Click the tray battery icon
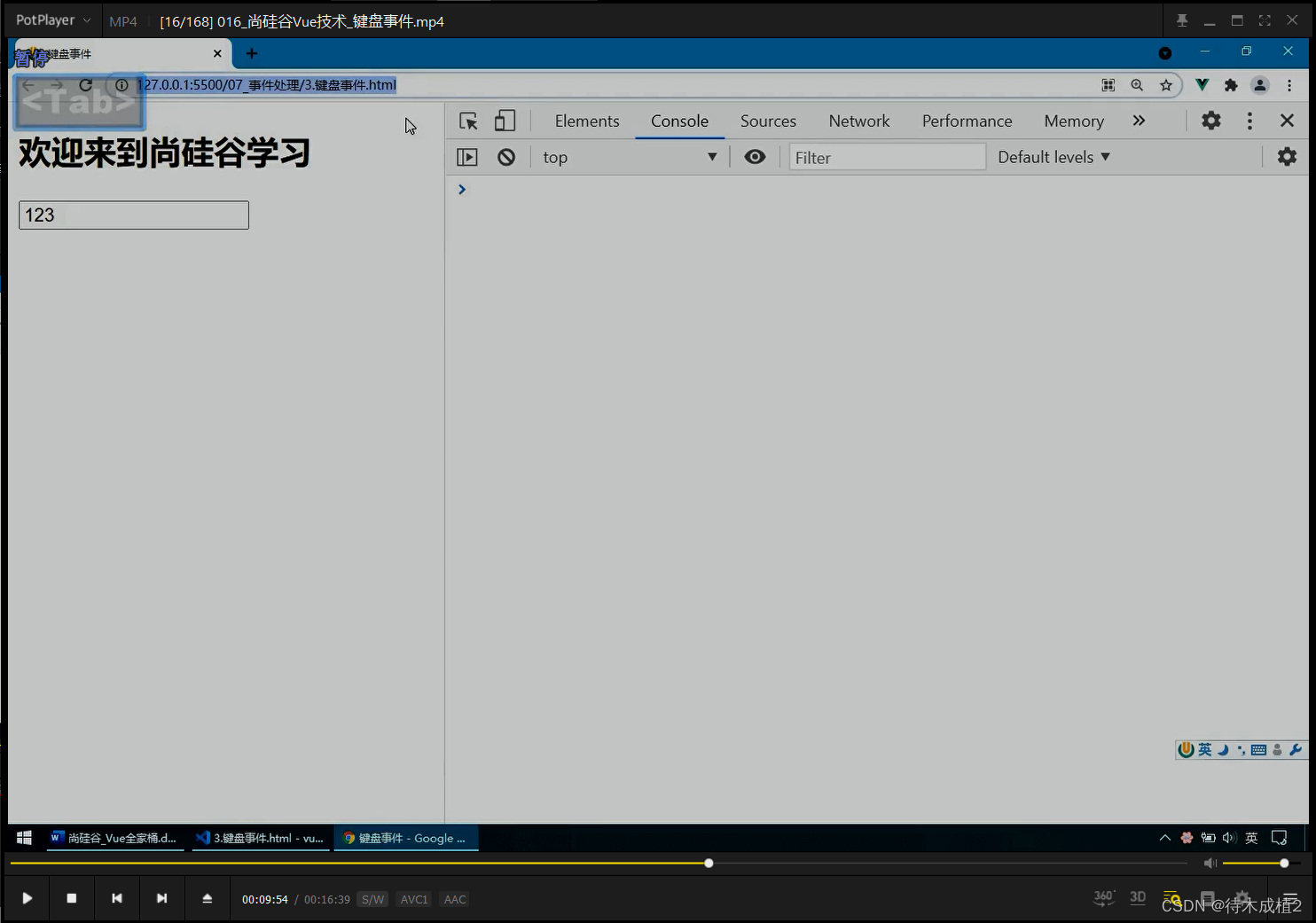The width and height of the screenshot is (1316, 923). (1208, 838)
